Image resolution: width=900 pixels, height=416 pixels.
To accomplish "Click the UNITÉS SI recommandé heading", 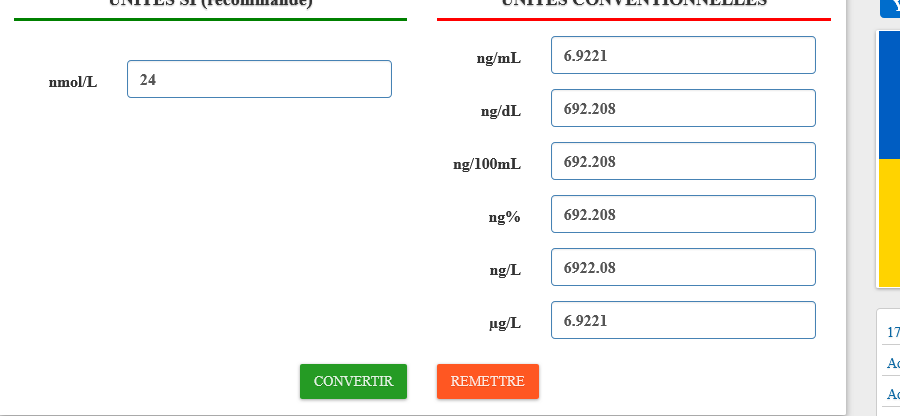I will [211, 3].
